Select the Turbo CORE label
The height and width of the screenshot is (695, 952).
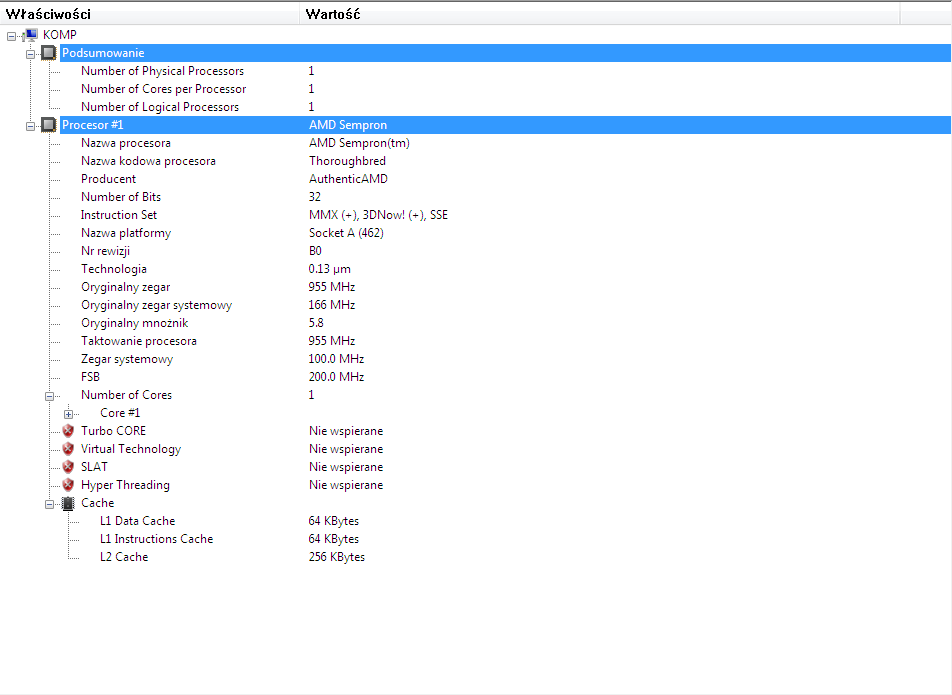113,431
